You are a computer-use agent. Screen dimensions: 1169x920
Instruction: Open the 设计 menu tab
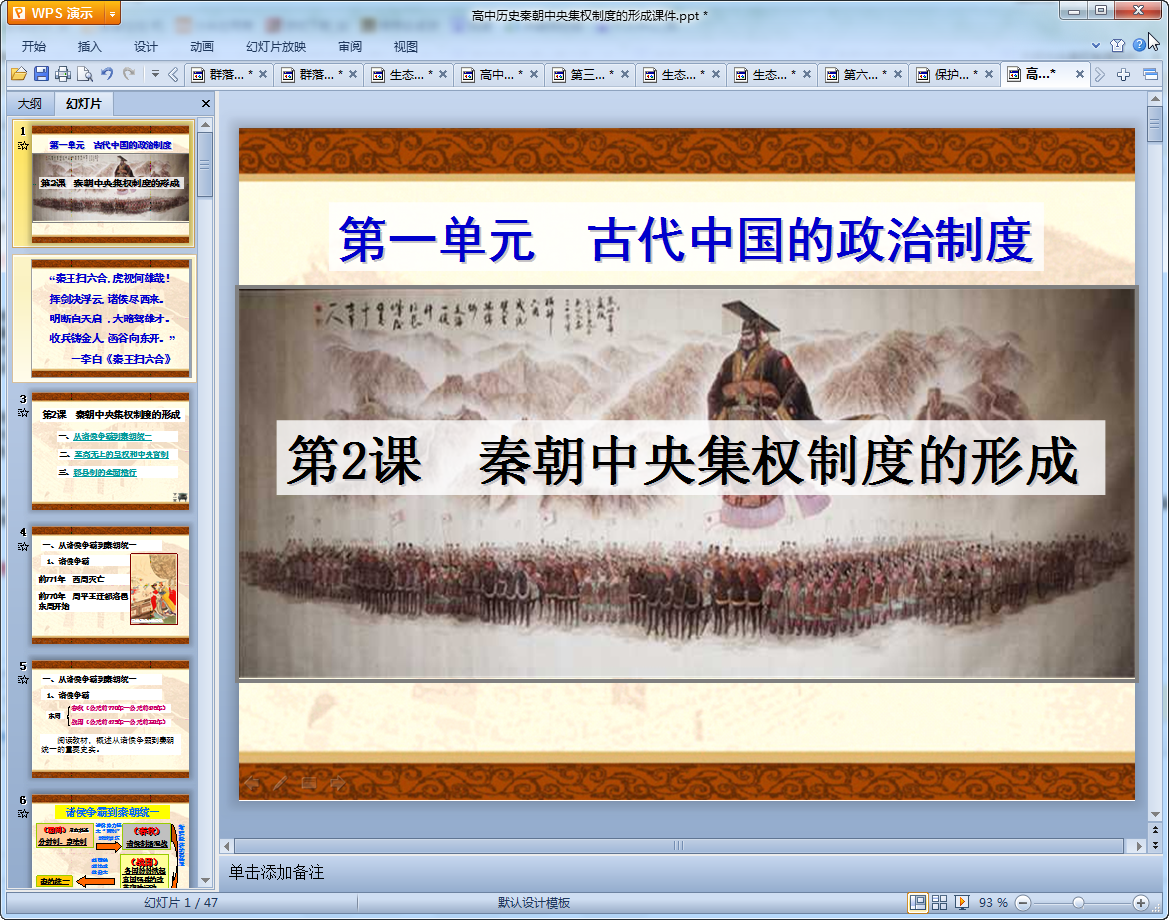pyautogui.click(x=145, y=46)
